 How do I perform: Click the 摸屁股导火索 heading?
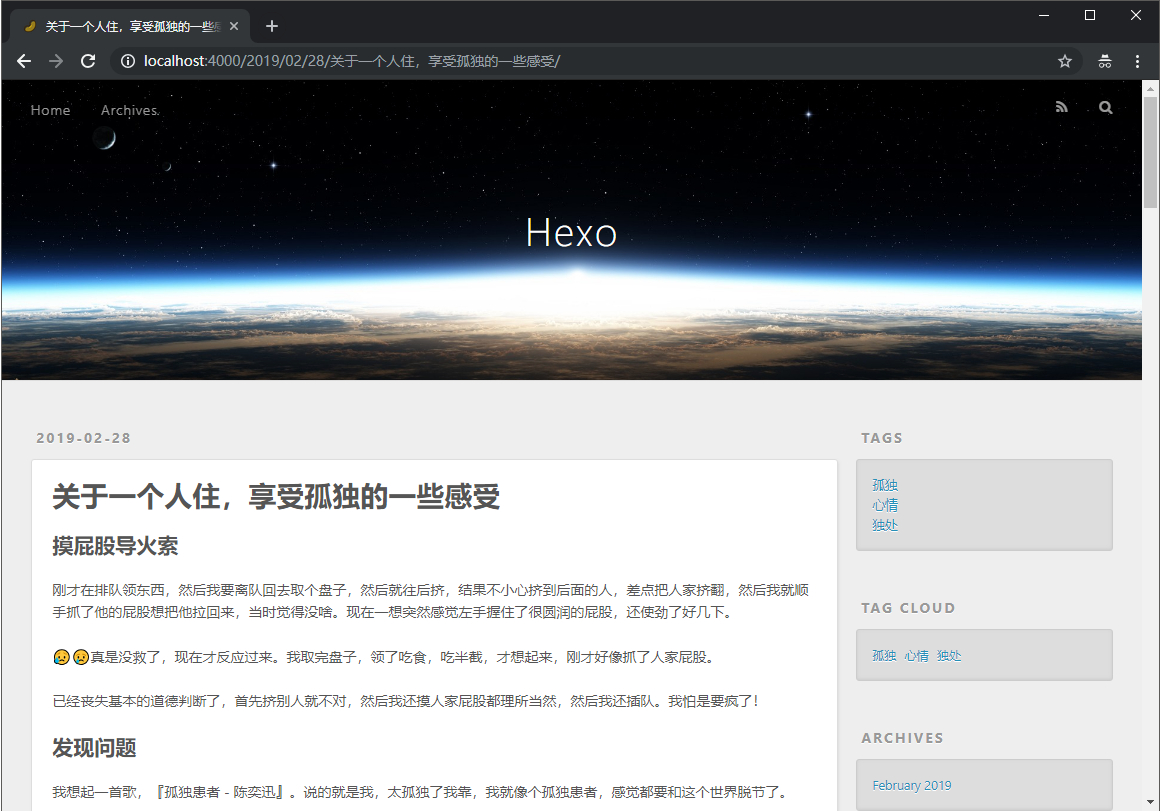pyautogui.click(x=115, y=546)
